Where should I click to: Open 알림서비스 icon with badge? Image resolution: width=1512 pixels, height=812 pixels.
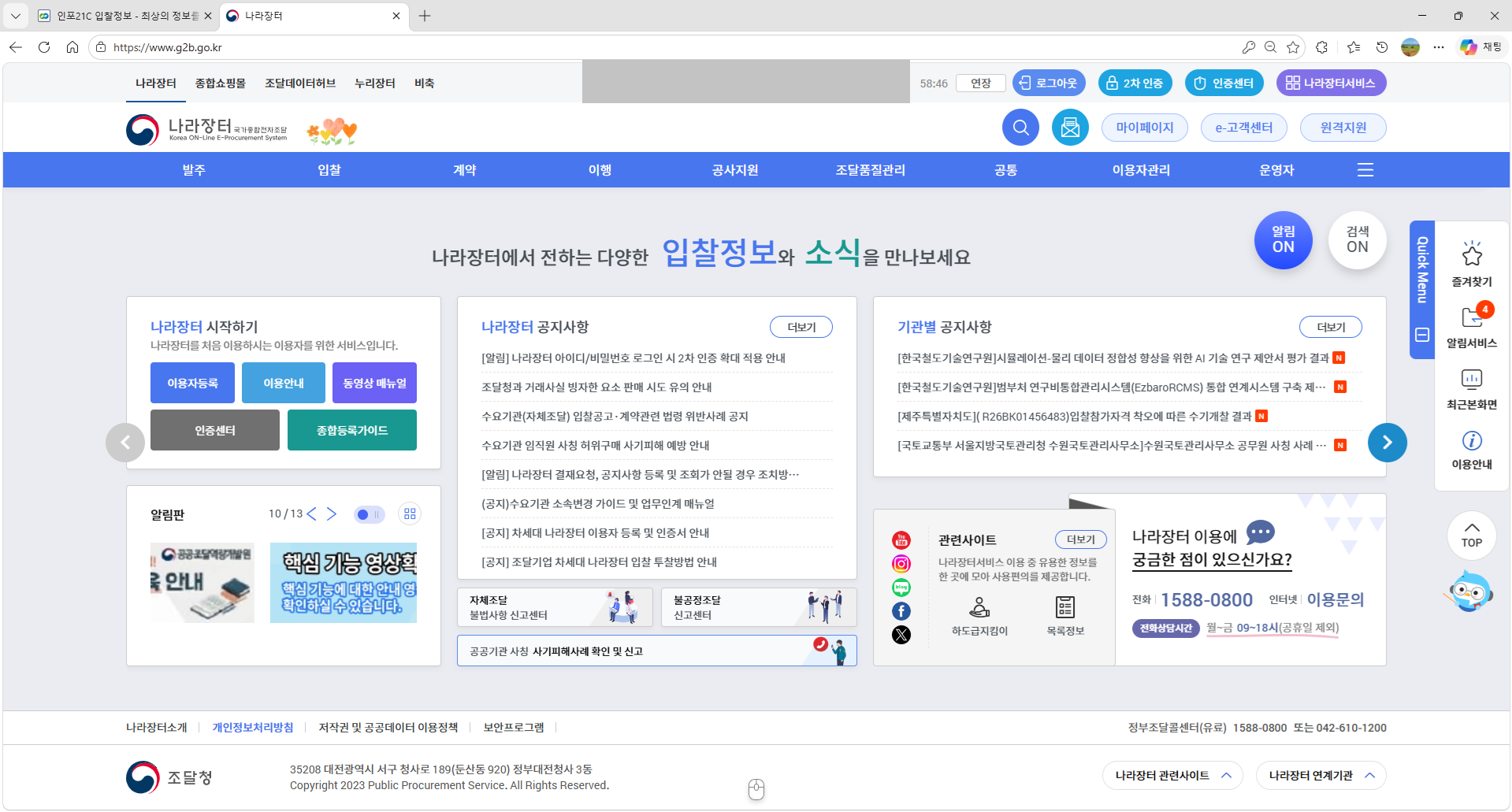1472,325
